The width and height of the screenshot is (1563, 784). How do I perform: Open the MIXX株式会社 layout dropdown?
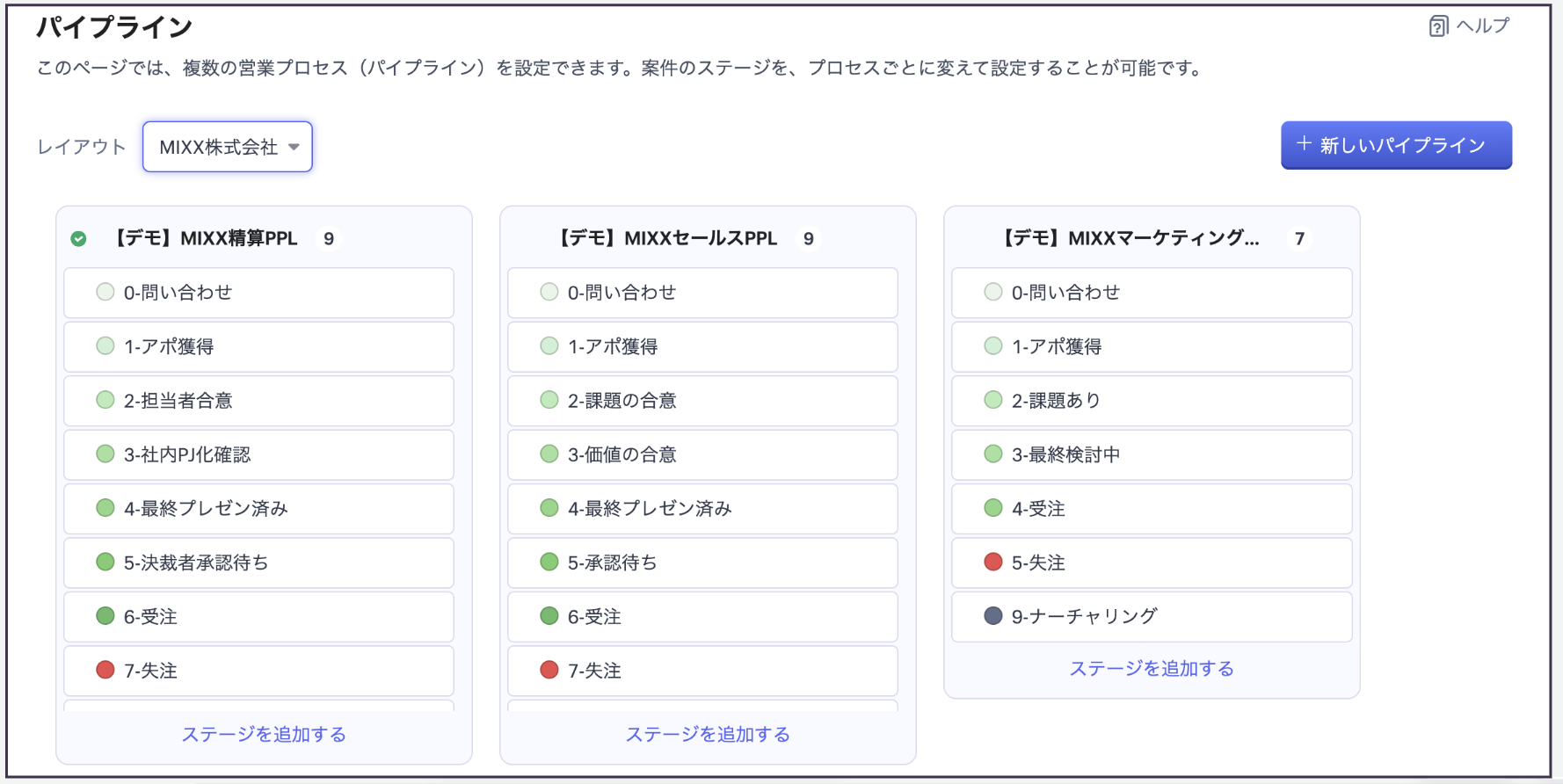(227, 147)
